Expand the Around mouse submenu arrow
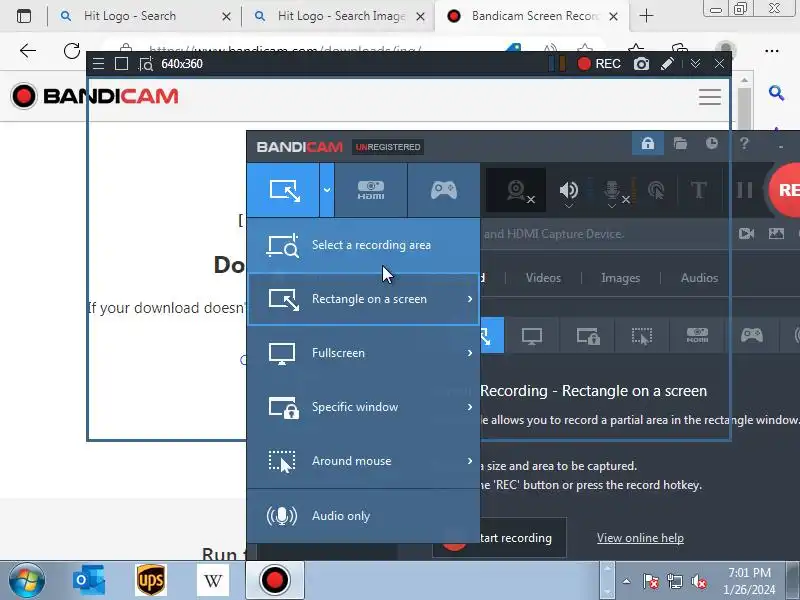 tap(470, 461)
